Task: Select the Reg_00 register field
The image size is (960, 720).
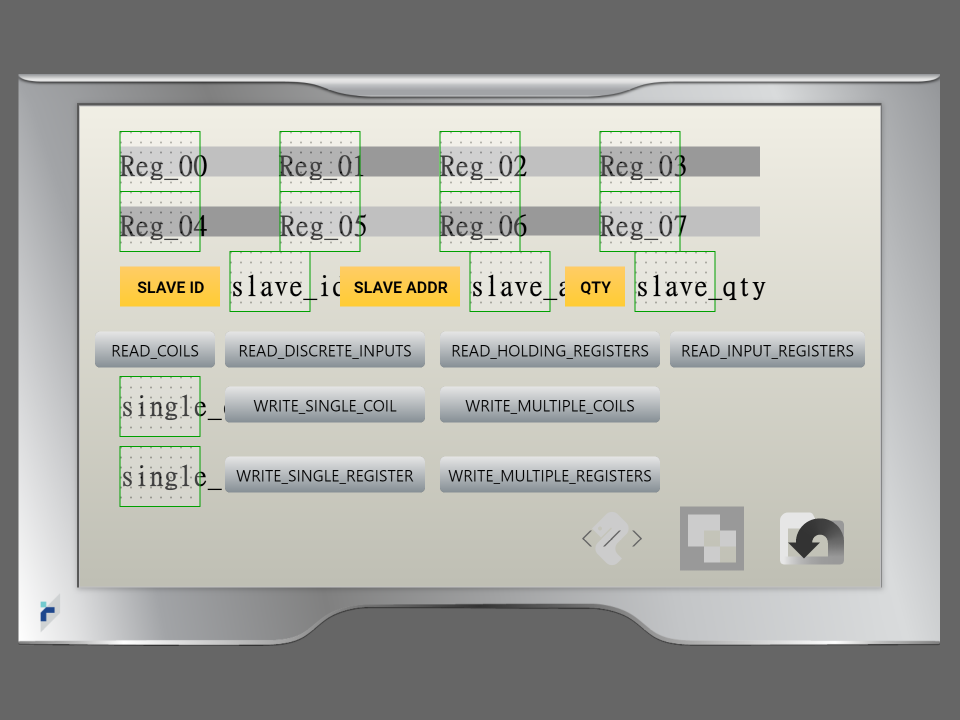Action: point(160,162)
